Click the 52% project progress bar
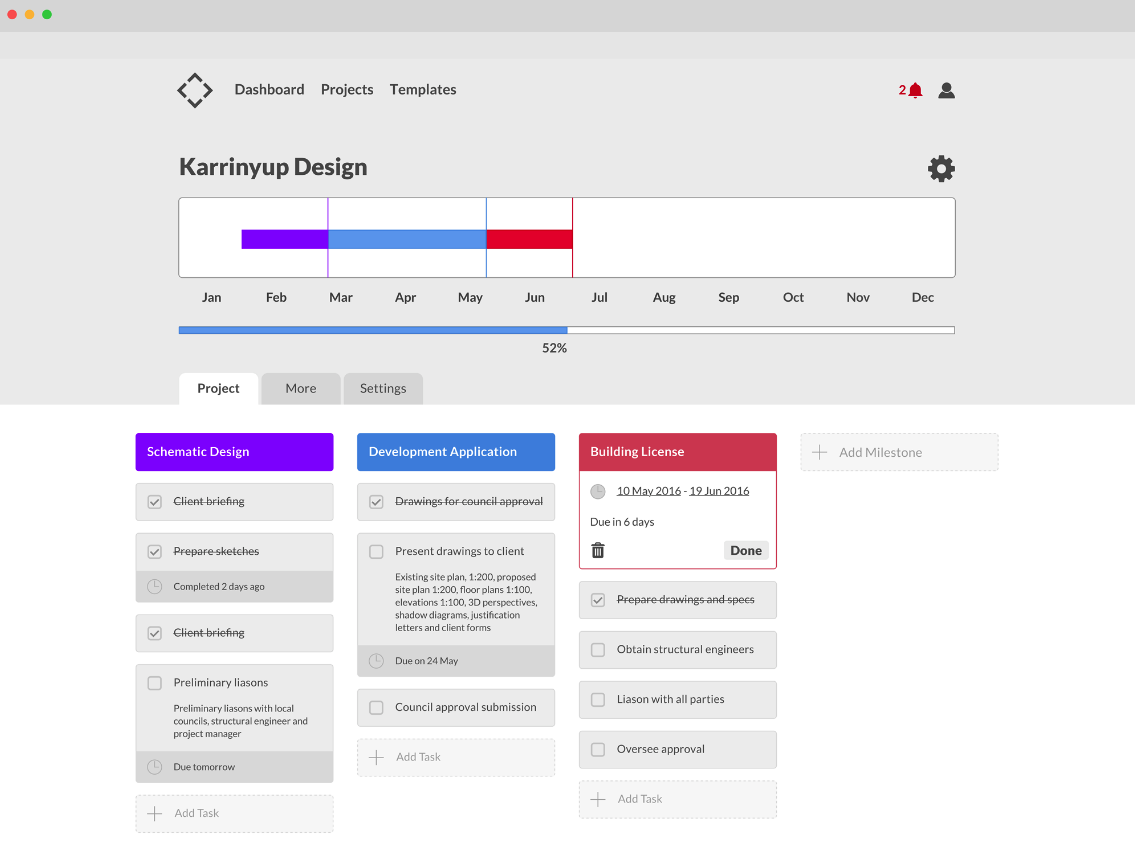1135x849 pixels. (x=567, y=330)
